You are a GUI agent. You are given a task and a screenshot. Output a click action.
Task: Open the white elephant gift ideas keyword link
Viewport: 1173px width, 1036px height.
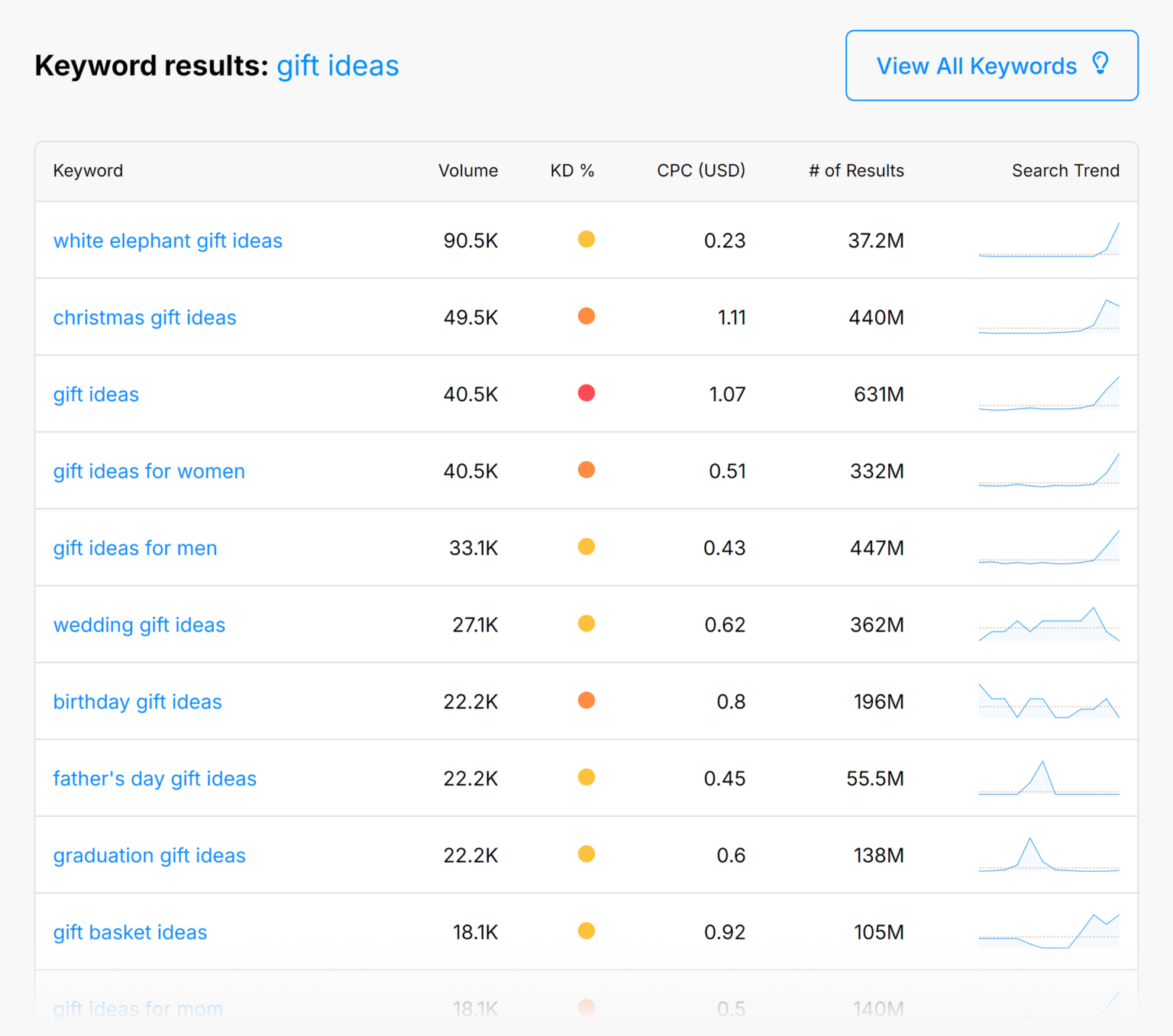(x=167, y=240)
